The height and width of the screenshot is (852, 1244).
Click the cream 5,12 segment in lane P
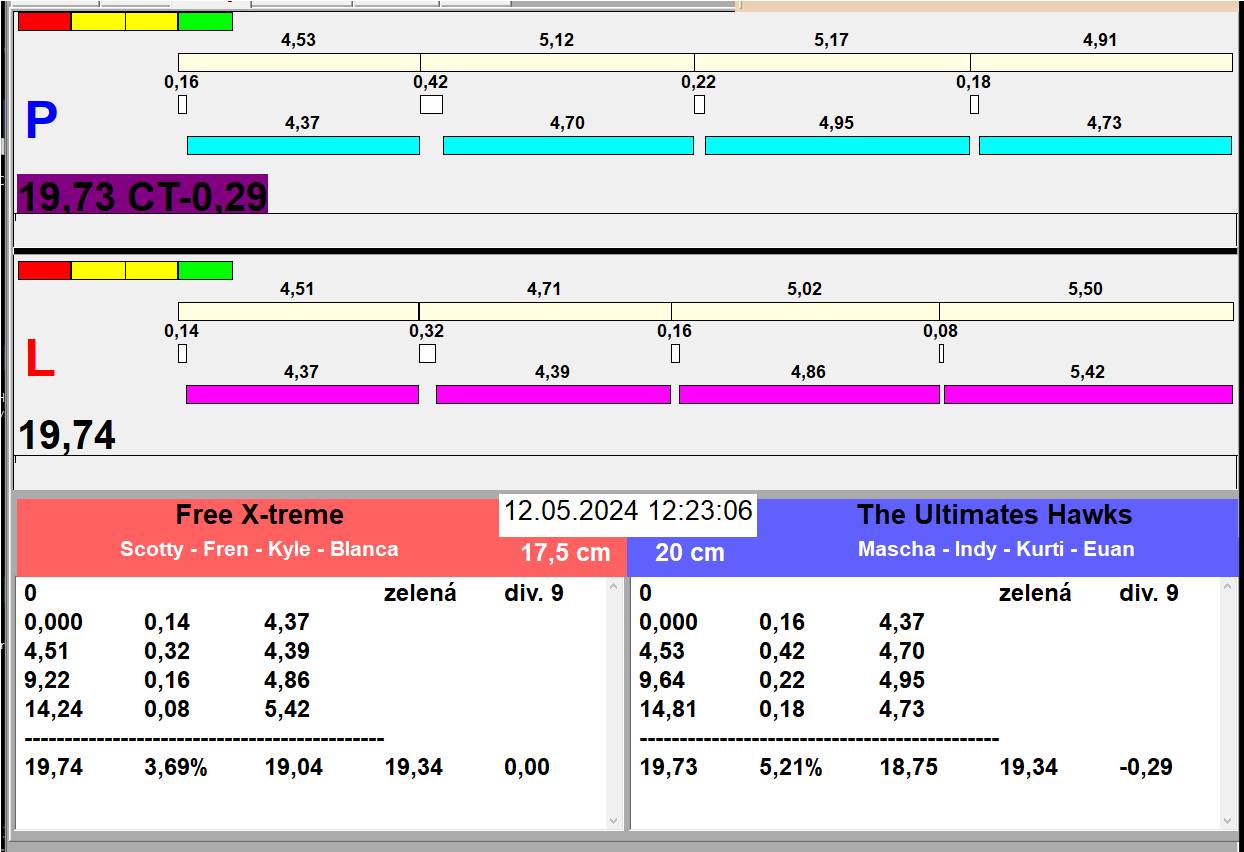point(557,62)
